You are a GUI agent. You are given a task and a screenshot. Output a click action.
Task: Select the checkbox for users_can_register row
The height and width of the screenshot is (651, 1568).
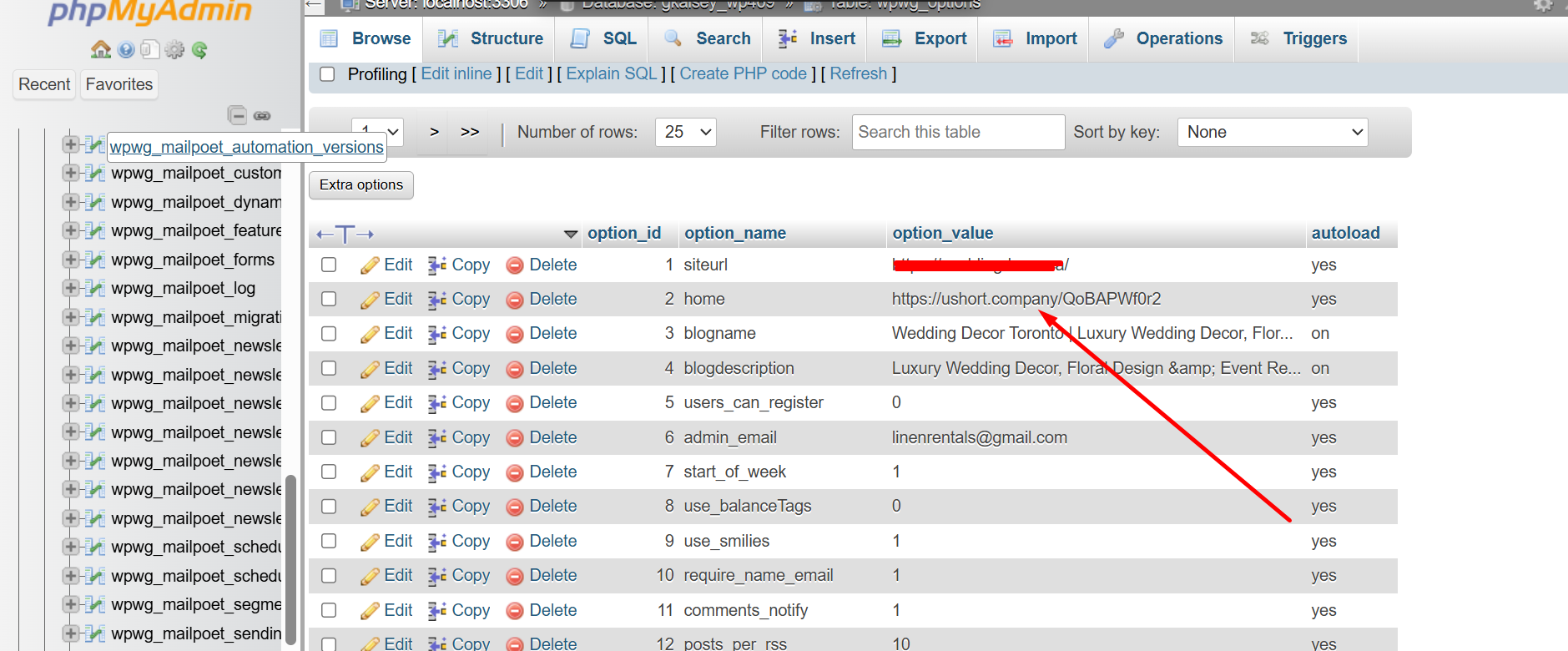(x=329, y=403)
